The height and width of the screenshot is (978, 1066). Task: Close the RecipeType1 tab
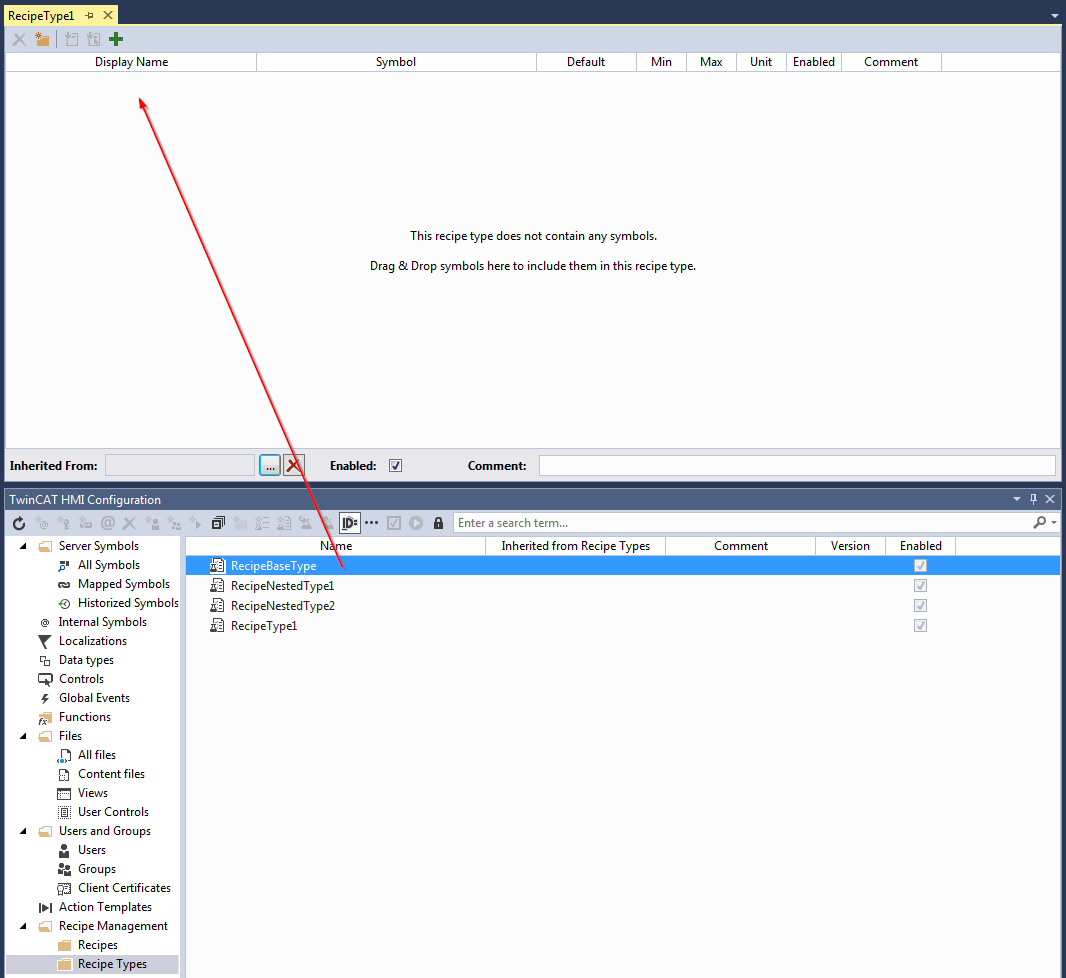point(107,15)
